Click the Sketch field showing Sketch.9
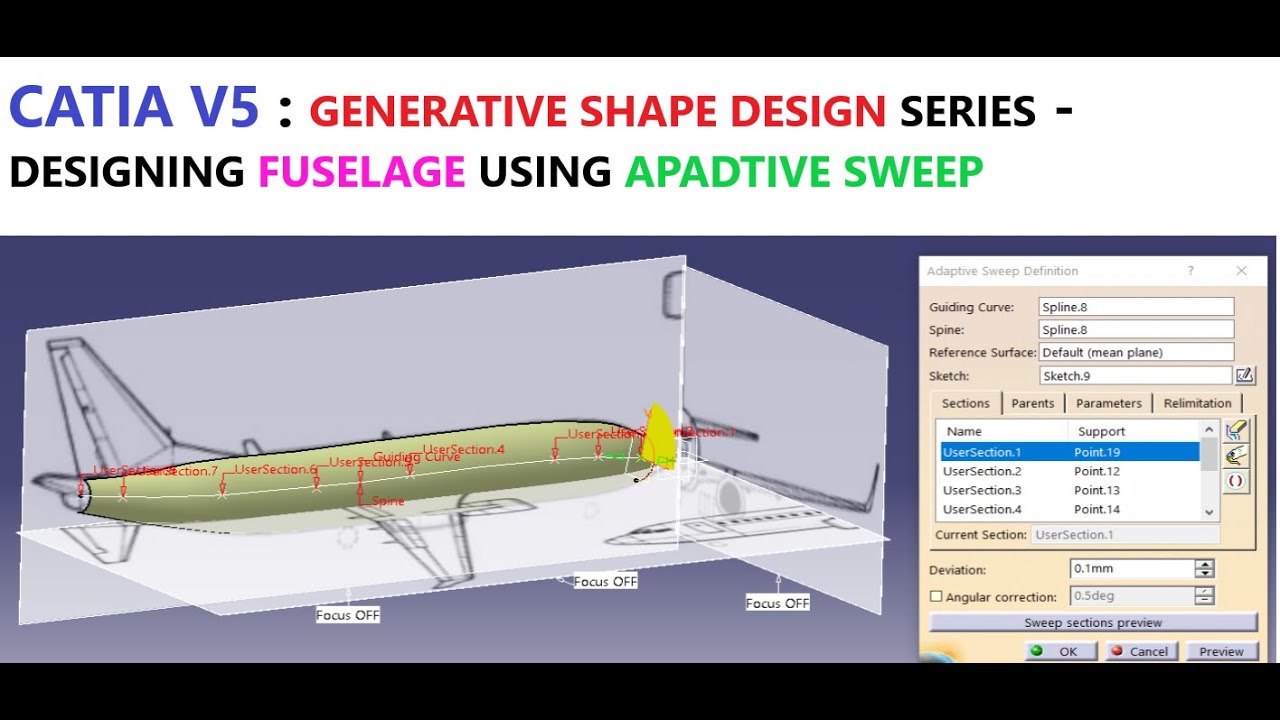This screenshot has width=1280, height=720. [1135, 376]
